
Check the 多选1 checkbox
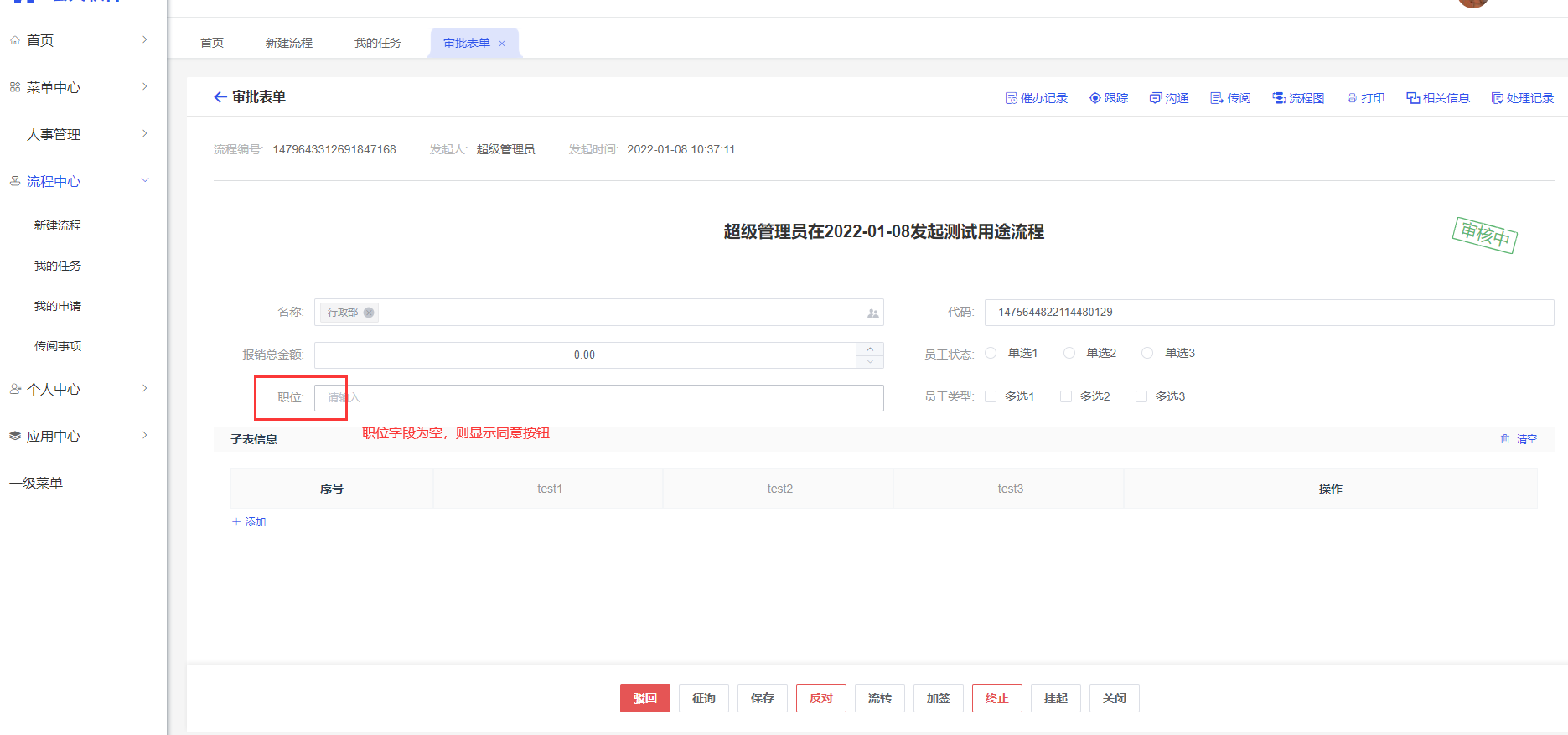[991, 396]
